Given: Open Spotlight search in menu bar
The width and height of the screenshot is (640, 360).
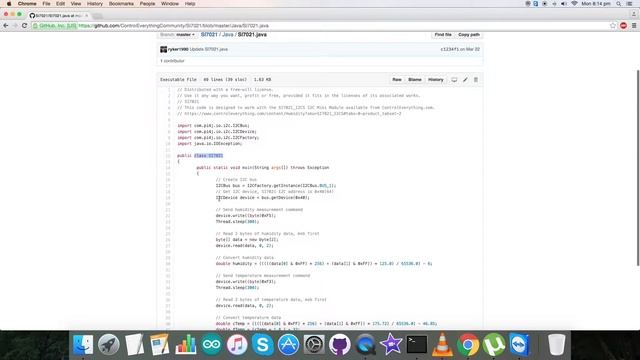Looking at the screenshot, I should tap(619, 4).
